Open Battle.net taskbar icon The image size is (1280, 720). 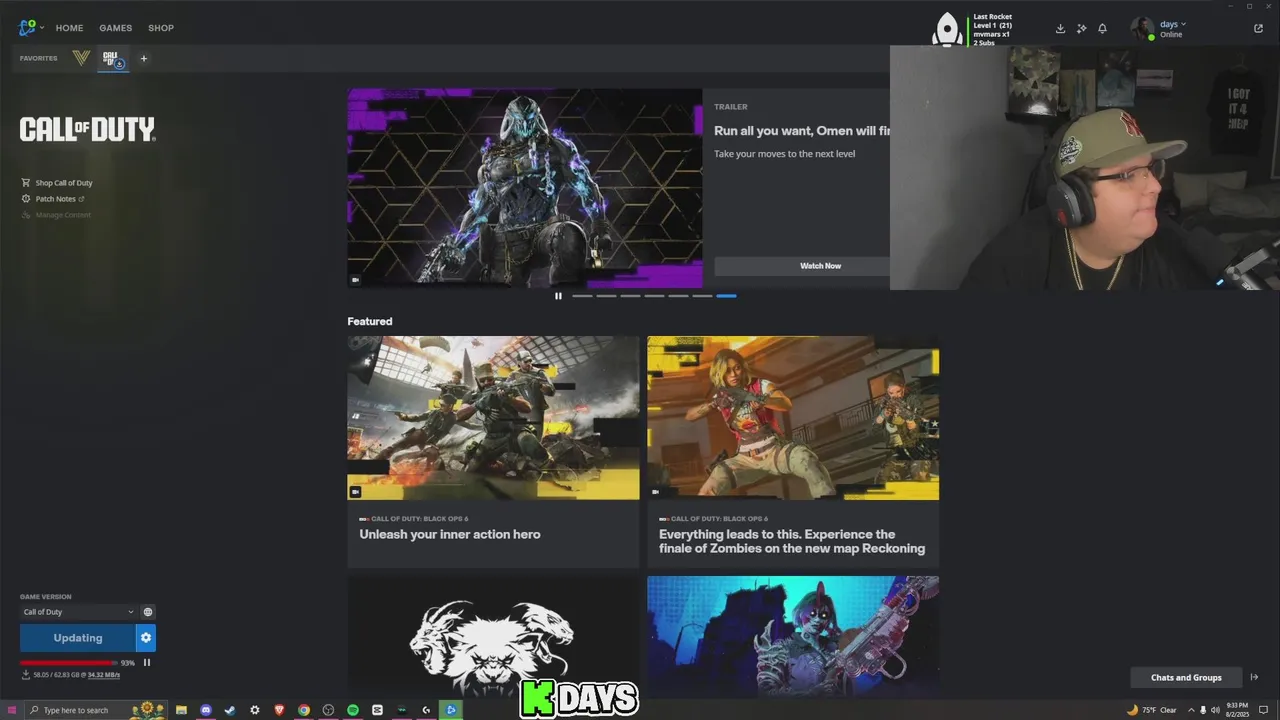click(451, 710)
